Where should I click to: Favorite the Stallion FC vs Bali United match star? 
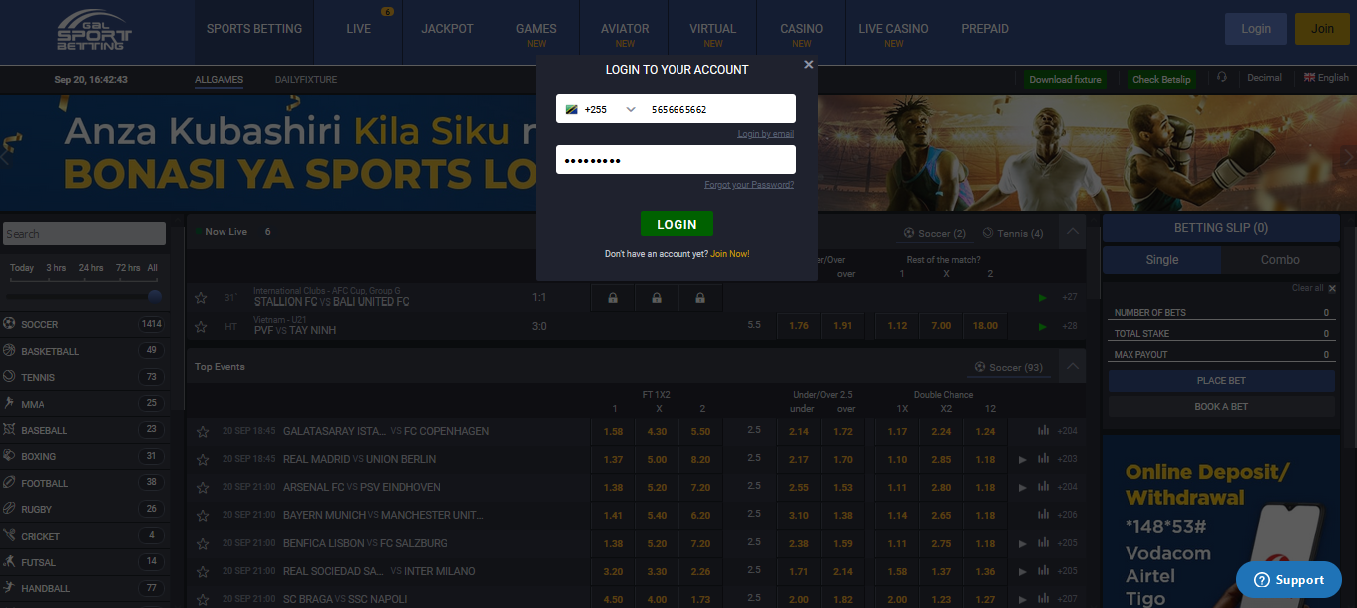click(x=201, y=298)
